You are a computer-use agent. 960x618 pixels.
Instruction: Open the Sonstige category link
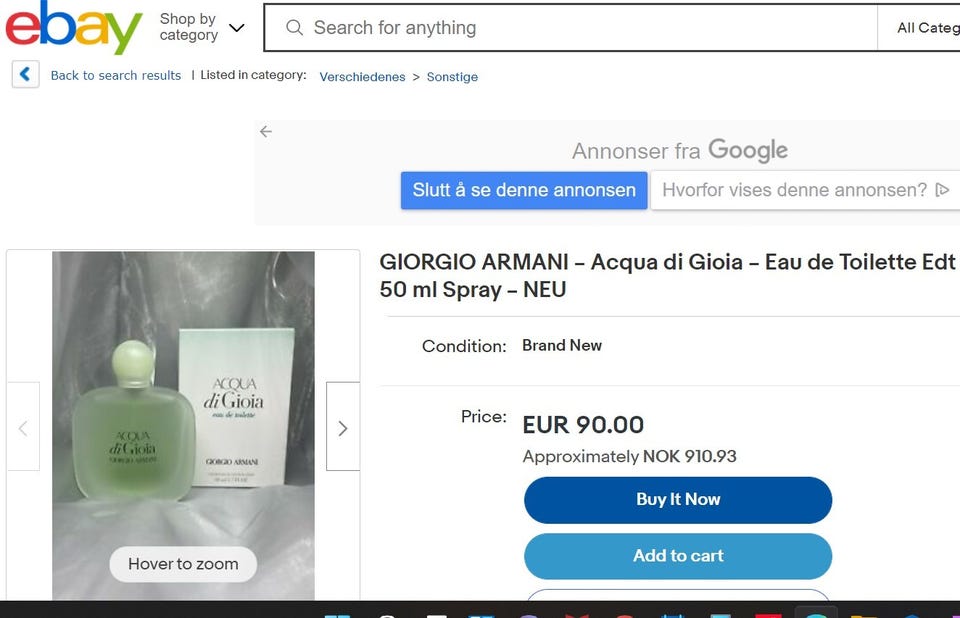coord(452,77)
